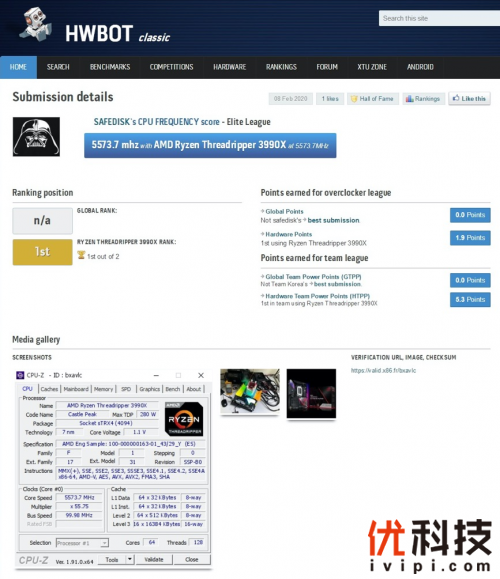Select the CPU tab in CPU-Z
The image size is (500, 579).
tap(28, 389)
